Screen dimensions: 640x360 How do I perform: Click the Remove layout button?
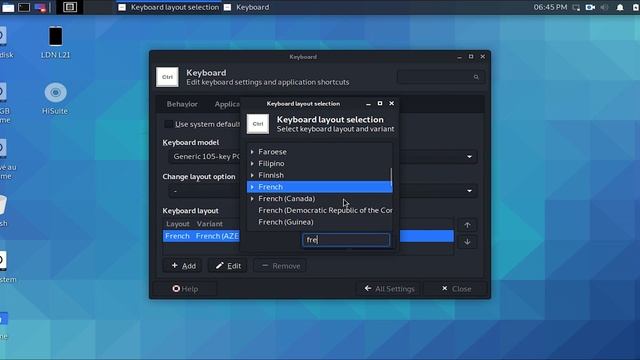click(281, 266)
